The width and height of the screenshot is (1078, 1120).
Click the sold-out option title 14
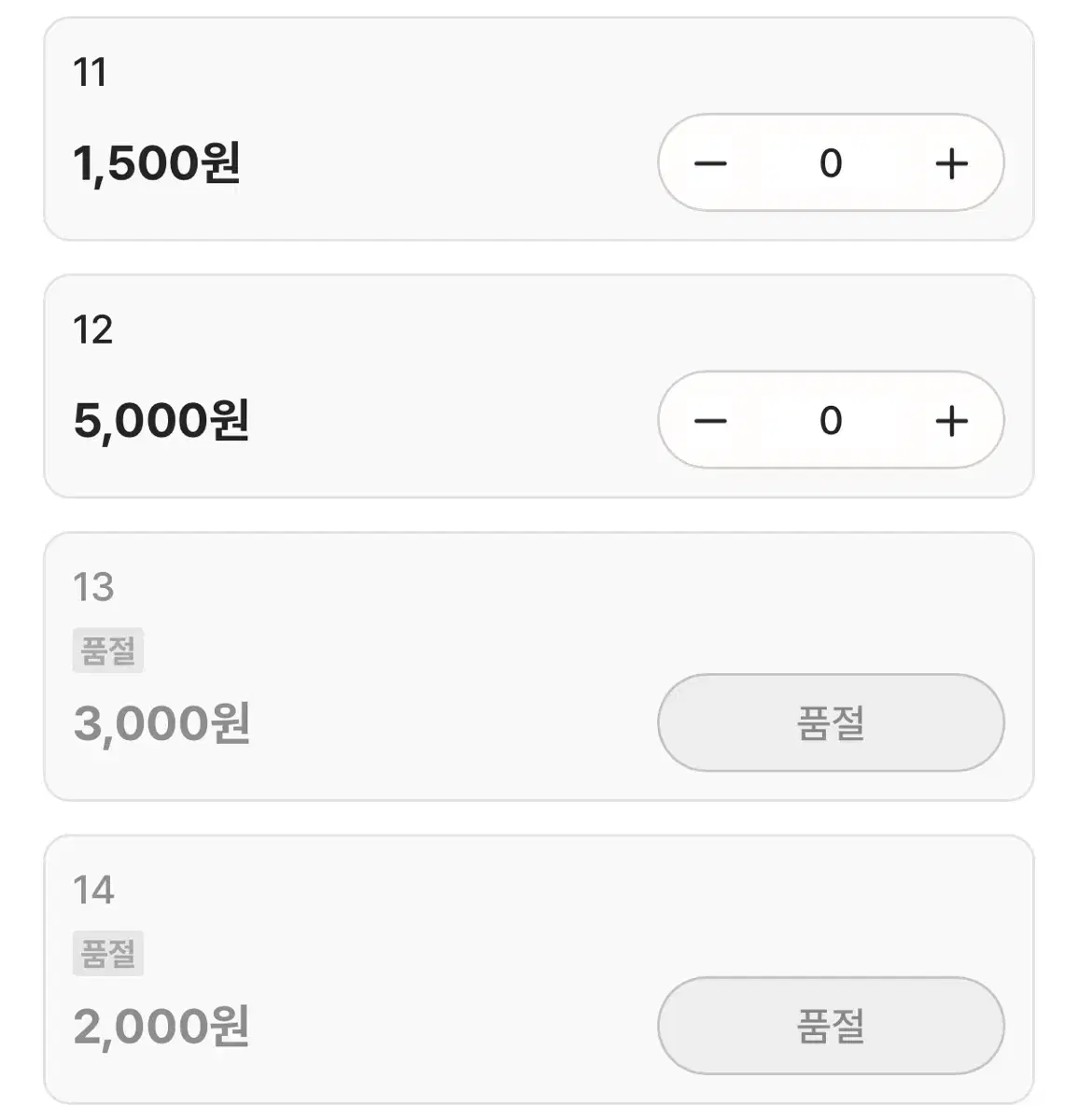point(93,890)
